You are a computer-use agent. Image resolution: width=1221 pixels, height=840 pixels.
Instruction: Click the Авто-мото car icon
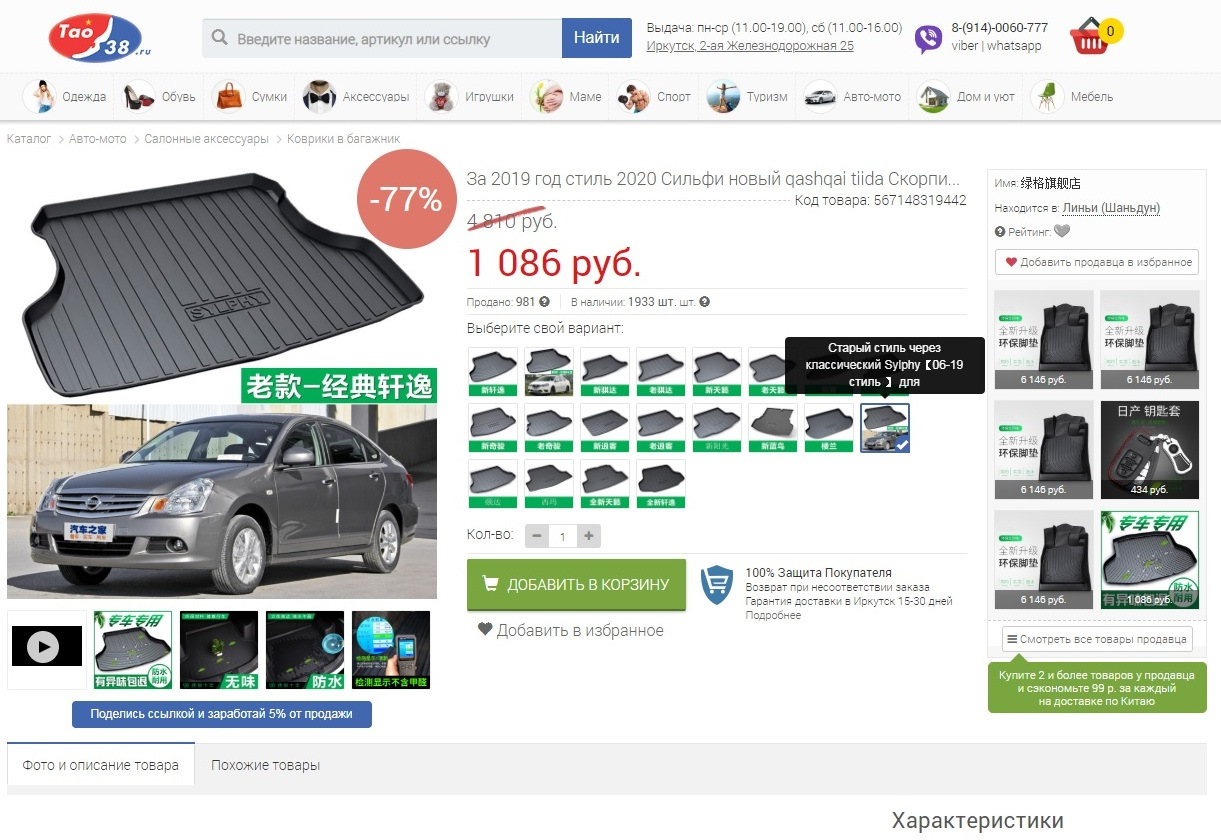click(820, 97)
